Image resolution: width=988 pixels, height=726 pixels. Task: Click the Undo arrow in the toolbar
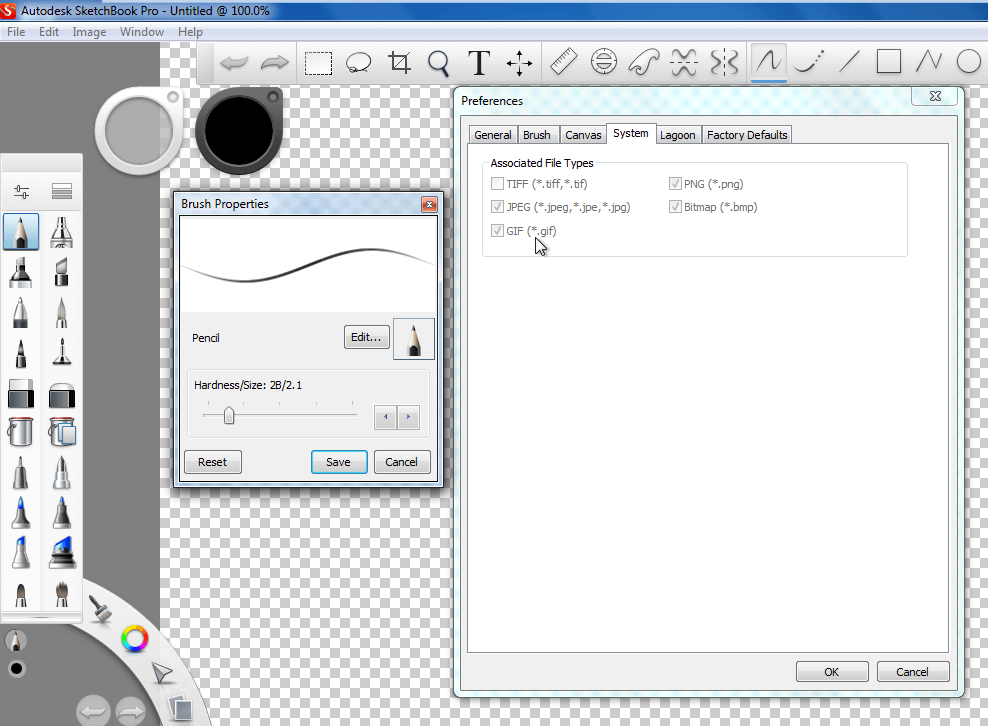[233, 62]
